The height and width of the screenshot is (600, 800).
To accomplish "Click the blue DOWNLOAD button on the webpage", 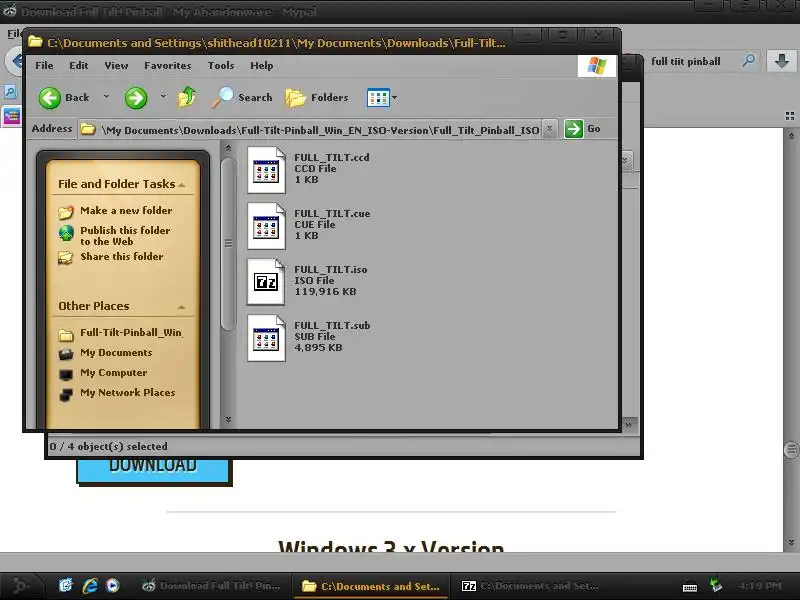I will [x=153, y=469].
